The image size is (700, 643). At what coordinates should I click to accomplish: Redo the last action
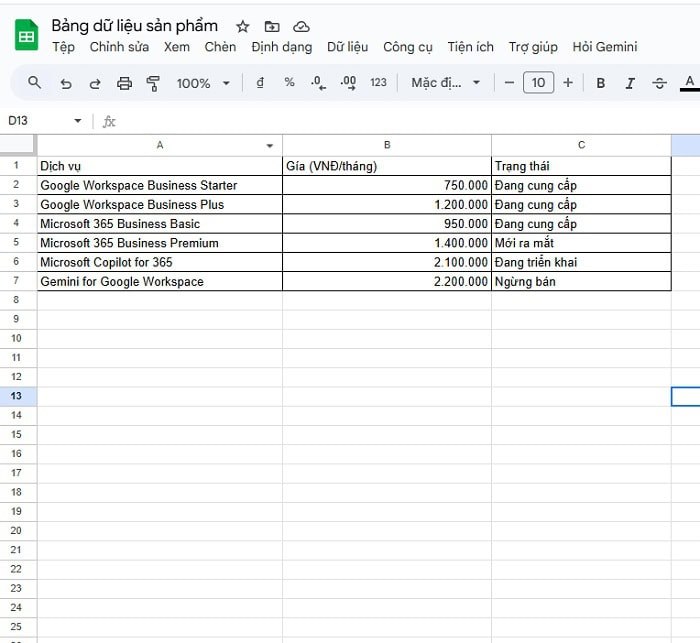(x=95, y=83)
